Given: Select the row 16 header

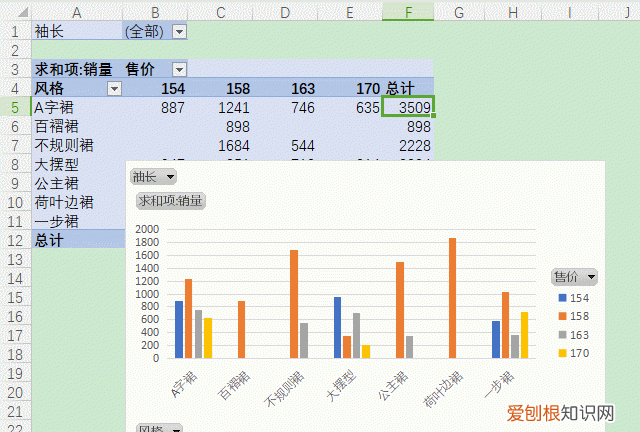Looking at the screenshot, I should 15,316.
